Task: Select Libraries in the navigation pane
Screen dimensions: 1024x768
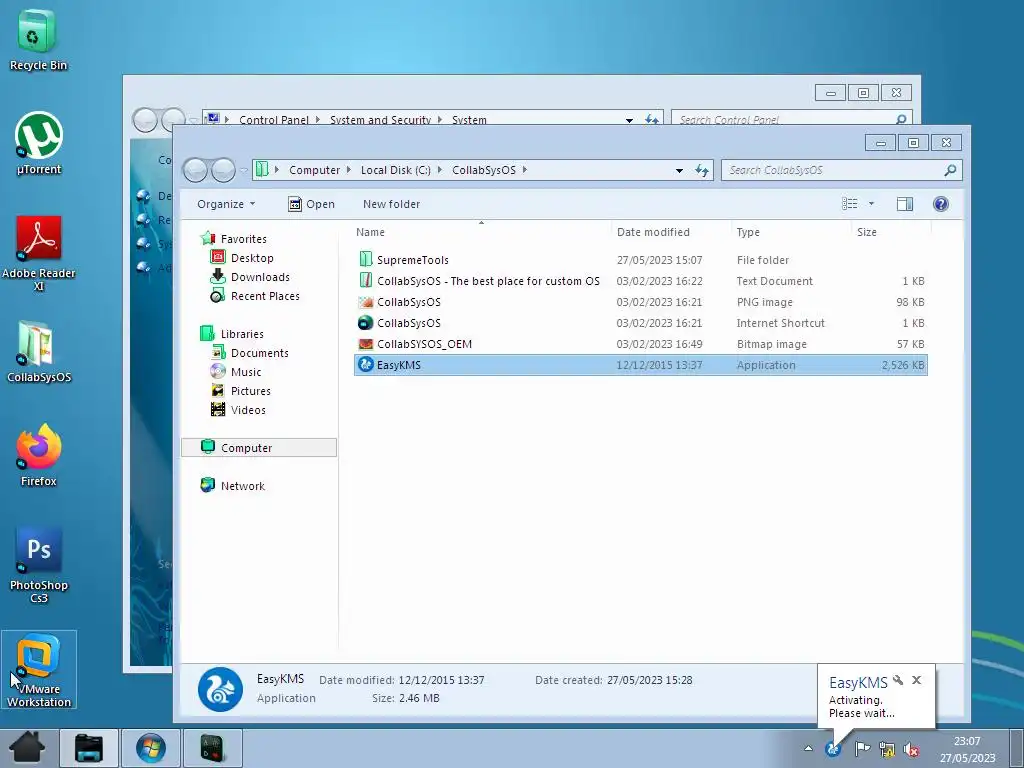Action: (242, 334)
